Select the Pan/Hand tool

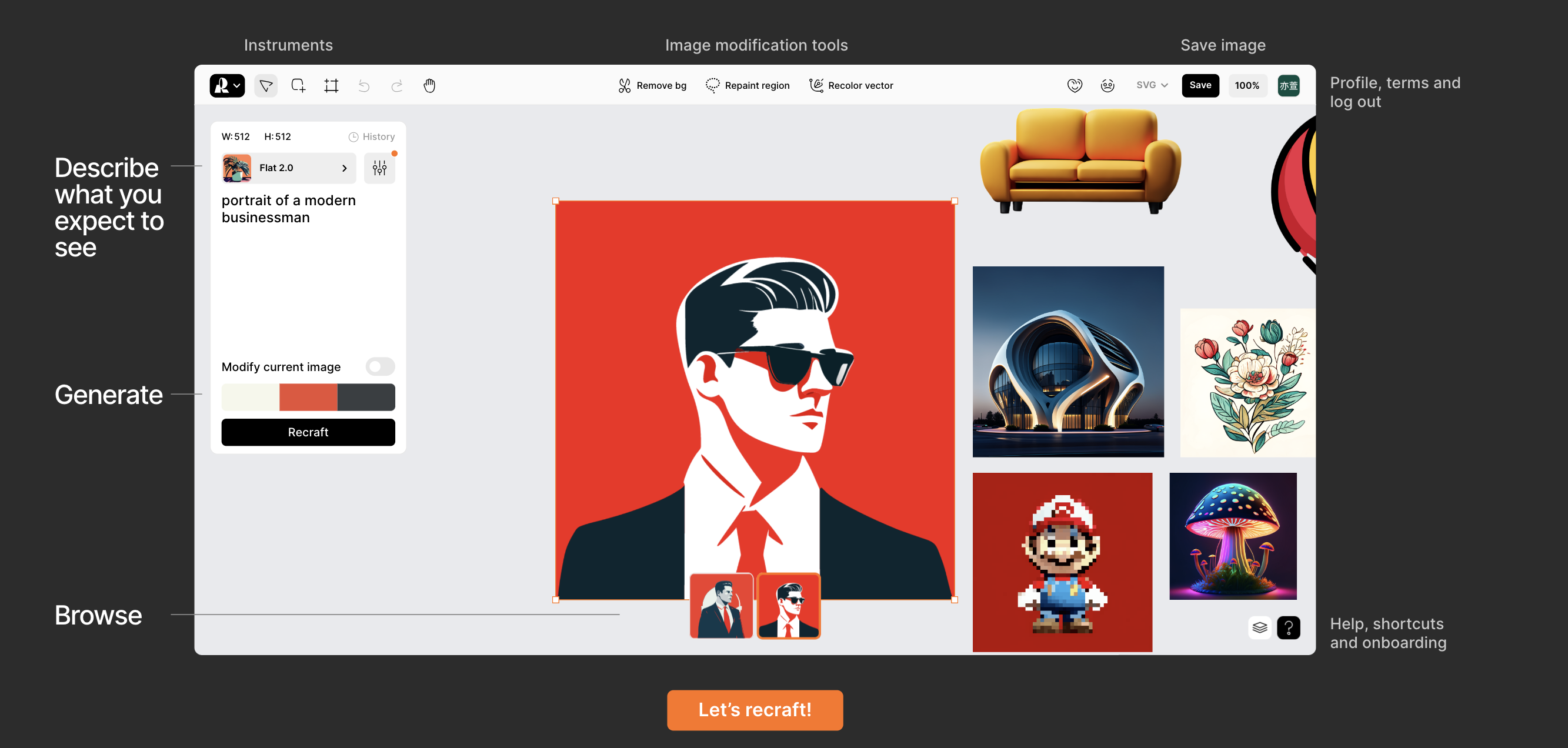(430, 85)
